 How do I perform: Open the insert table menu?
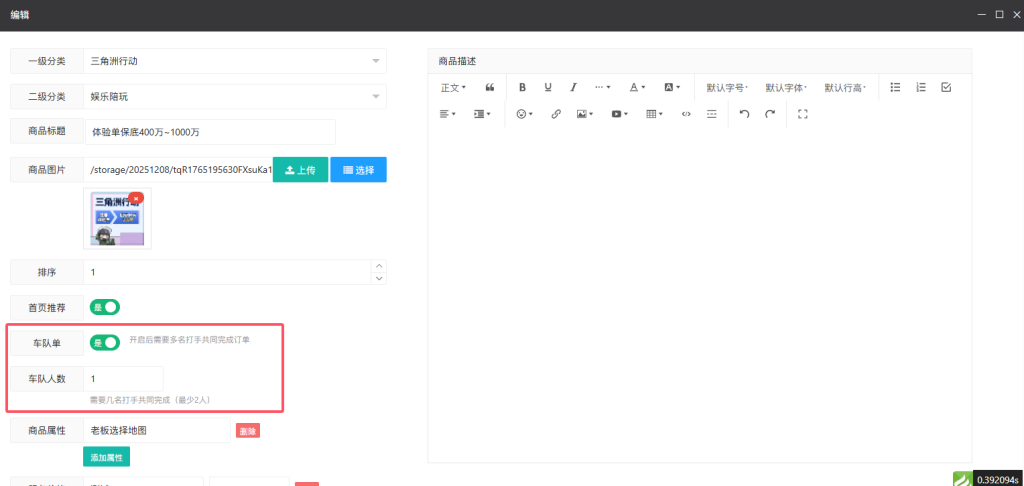(654, 114)
